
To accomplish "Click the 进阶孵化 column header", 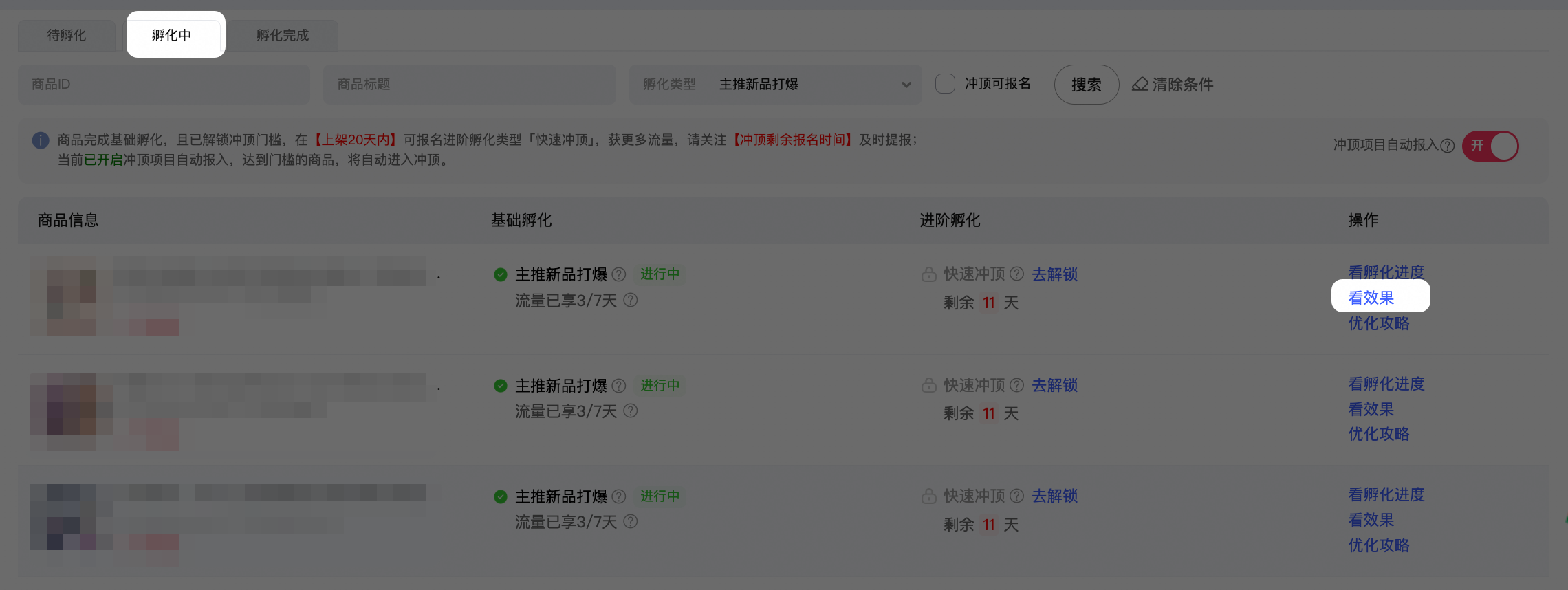I will 950,220.
